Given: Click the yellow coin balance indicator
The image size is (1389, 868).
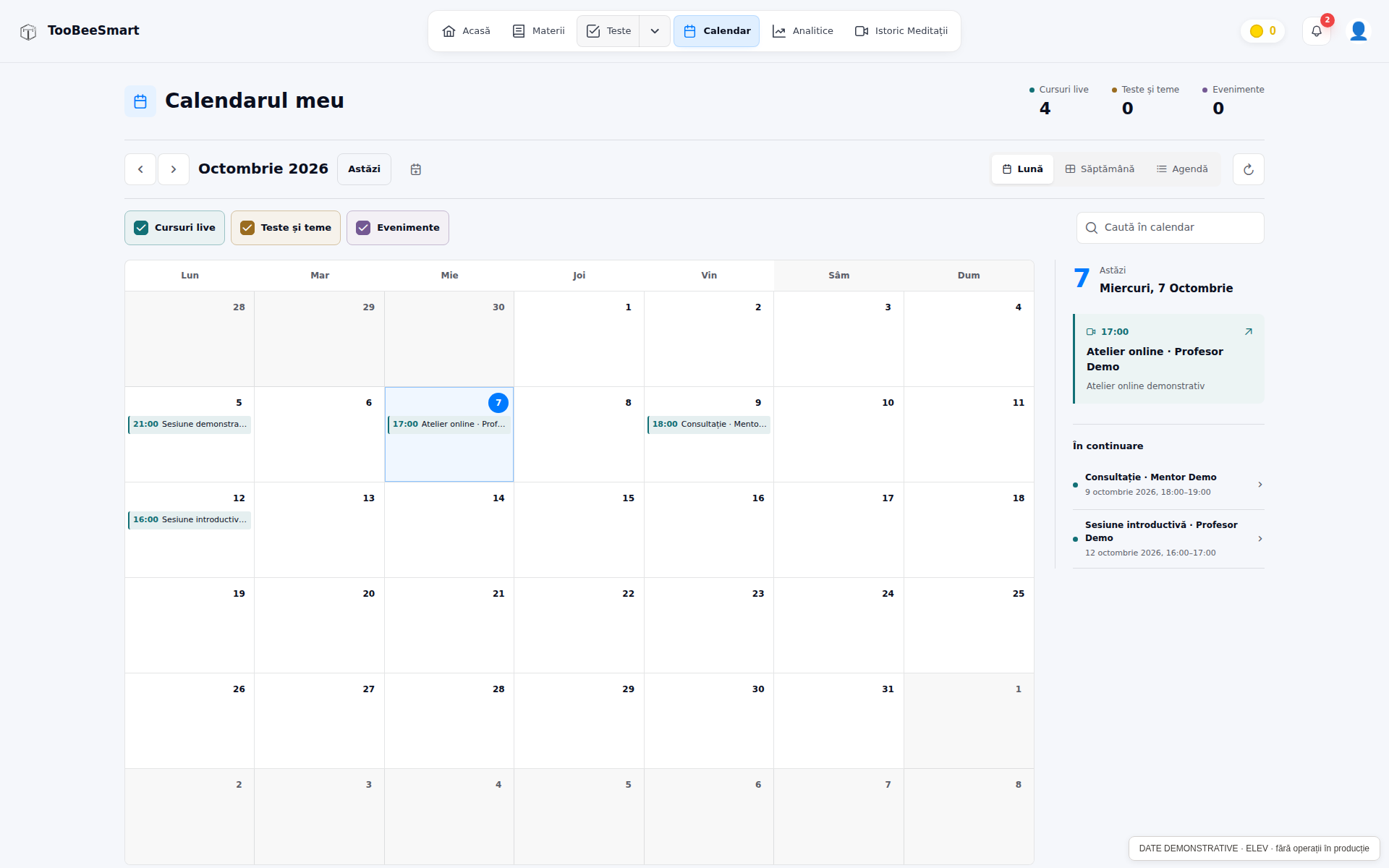Looking at the screenshot, I should 1262,31.
